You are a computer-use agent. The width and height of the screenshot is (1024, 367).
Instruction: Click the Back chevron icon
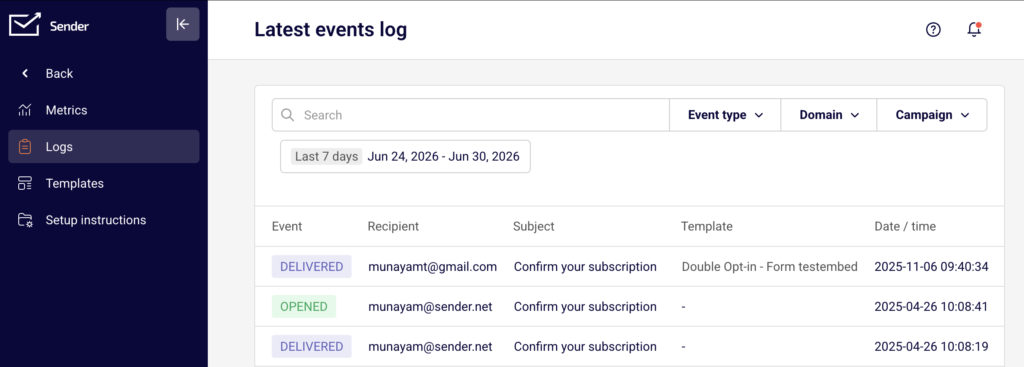coord(25,74)
